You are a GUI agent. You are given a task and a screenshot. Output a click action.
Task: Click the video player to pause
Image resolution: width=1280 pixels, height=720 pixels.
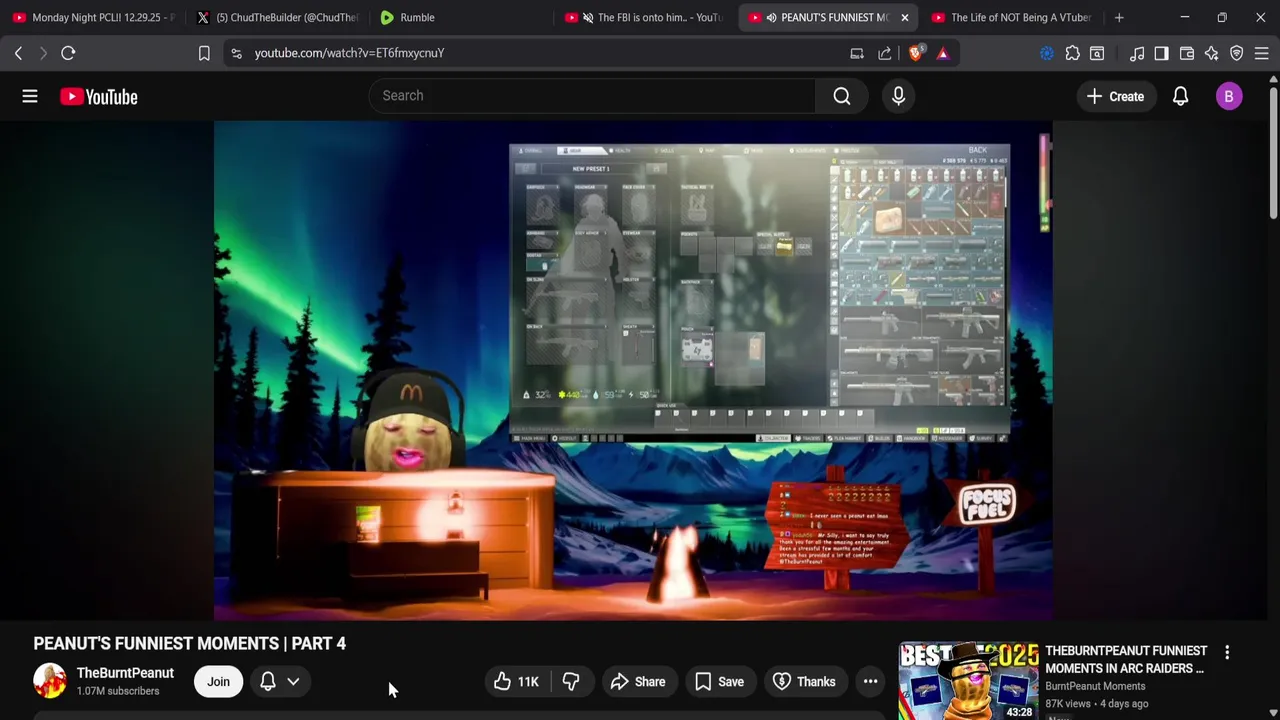click(632, 370)
